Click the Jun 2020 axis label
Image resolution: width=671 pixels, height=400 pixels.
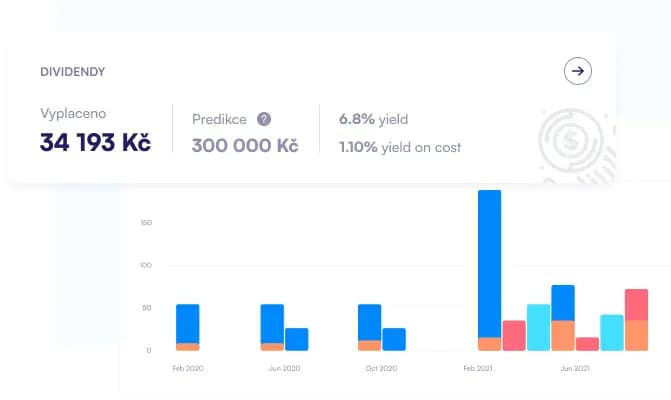pyautogui.click(x=284, y=368)
